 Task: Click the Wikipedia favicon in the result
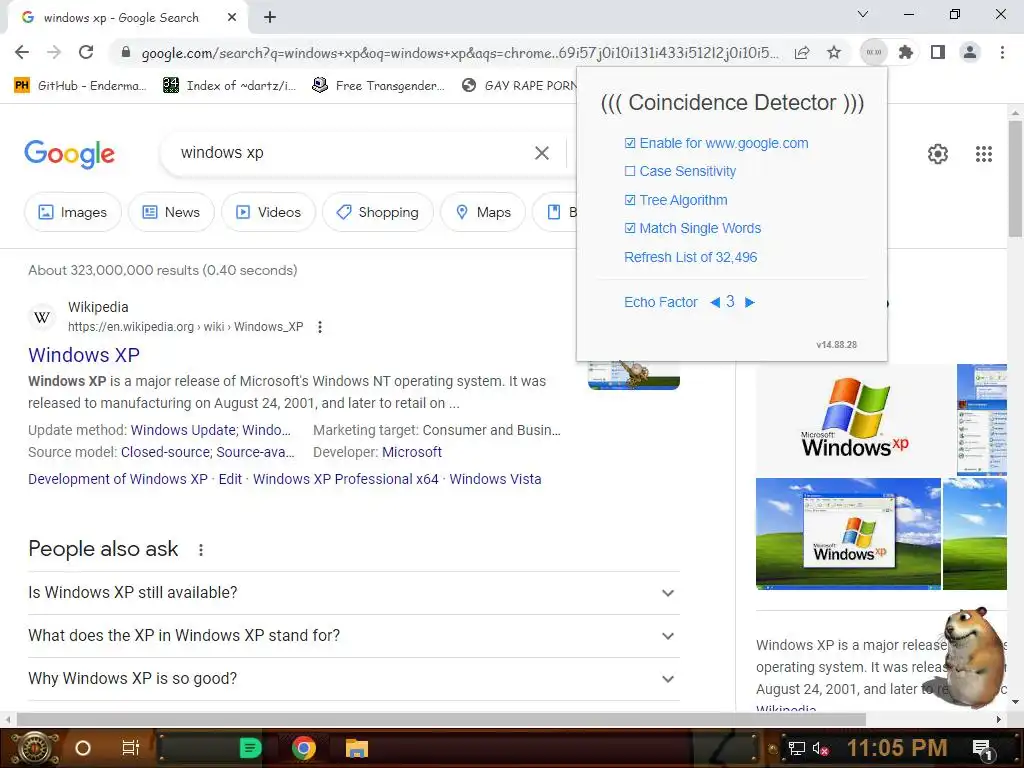coord(42,317)
